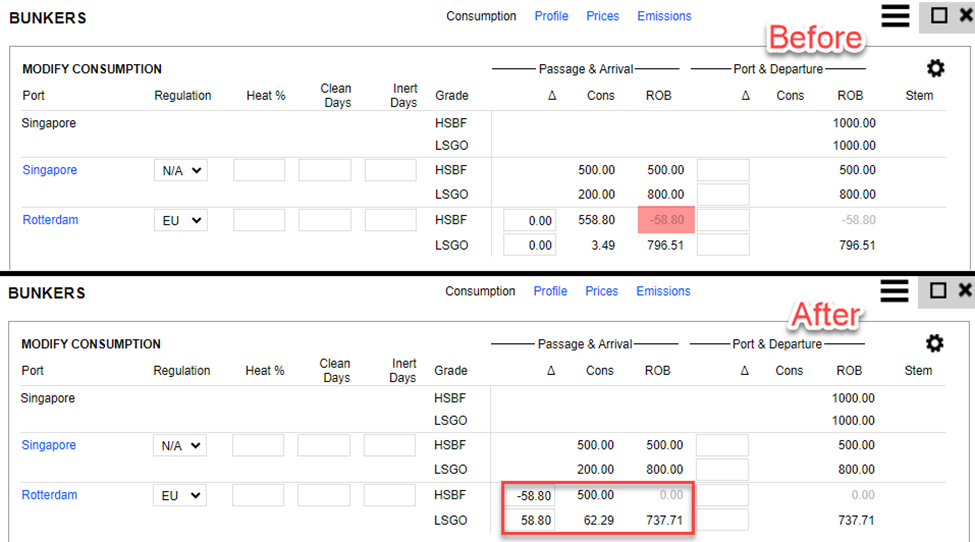Open Rotterdam EU regulation dropdown in Before panel
The image size is (975, 542).
click(181, 220)
